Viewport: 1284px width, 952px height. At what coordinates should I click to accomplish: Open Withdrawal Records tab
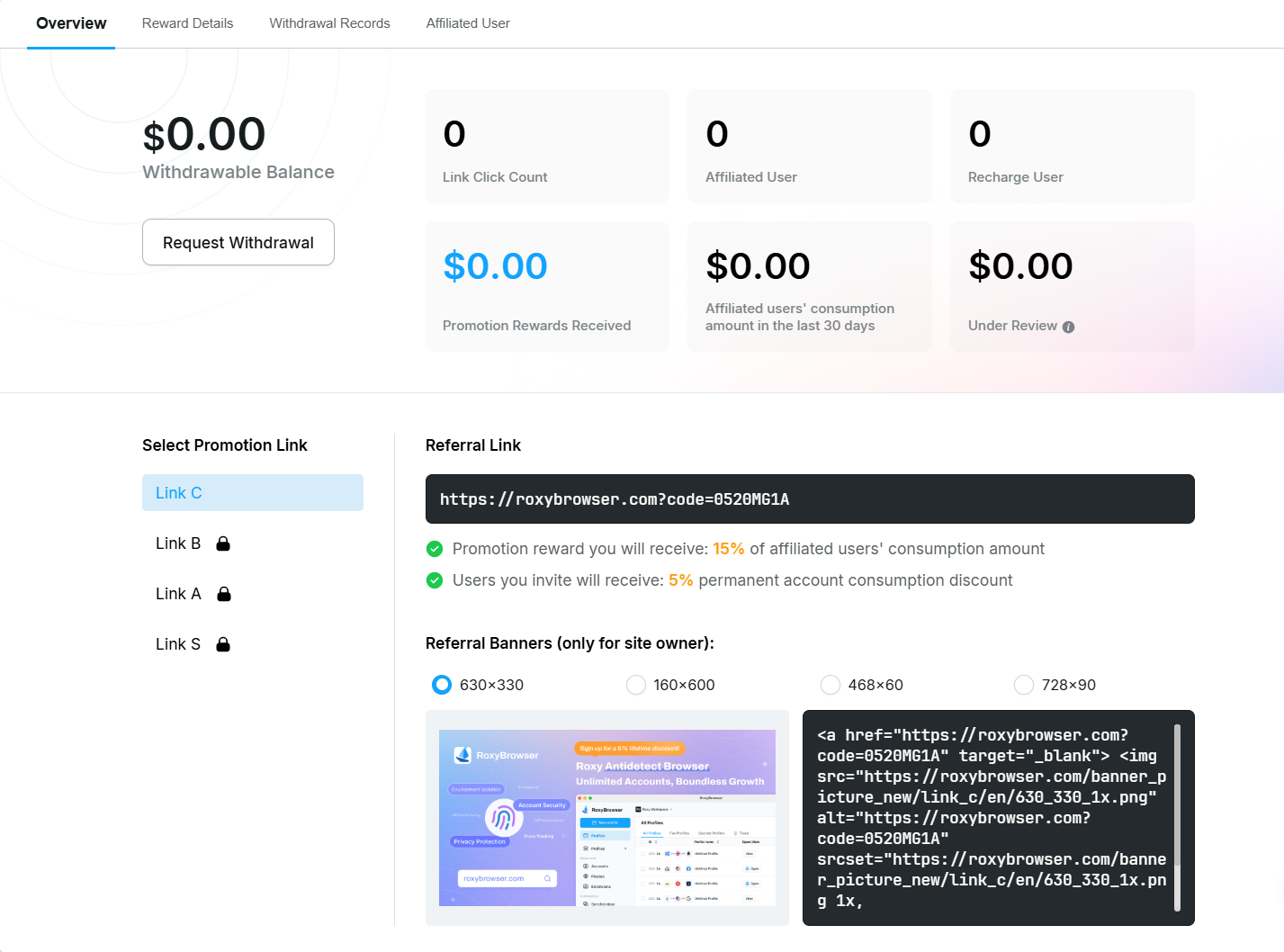(x=329, y=23)
